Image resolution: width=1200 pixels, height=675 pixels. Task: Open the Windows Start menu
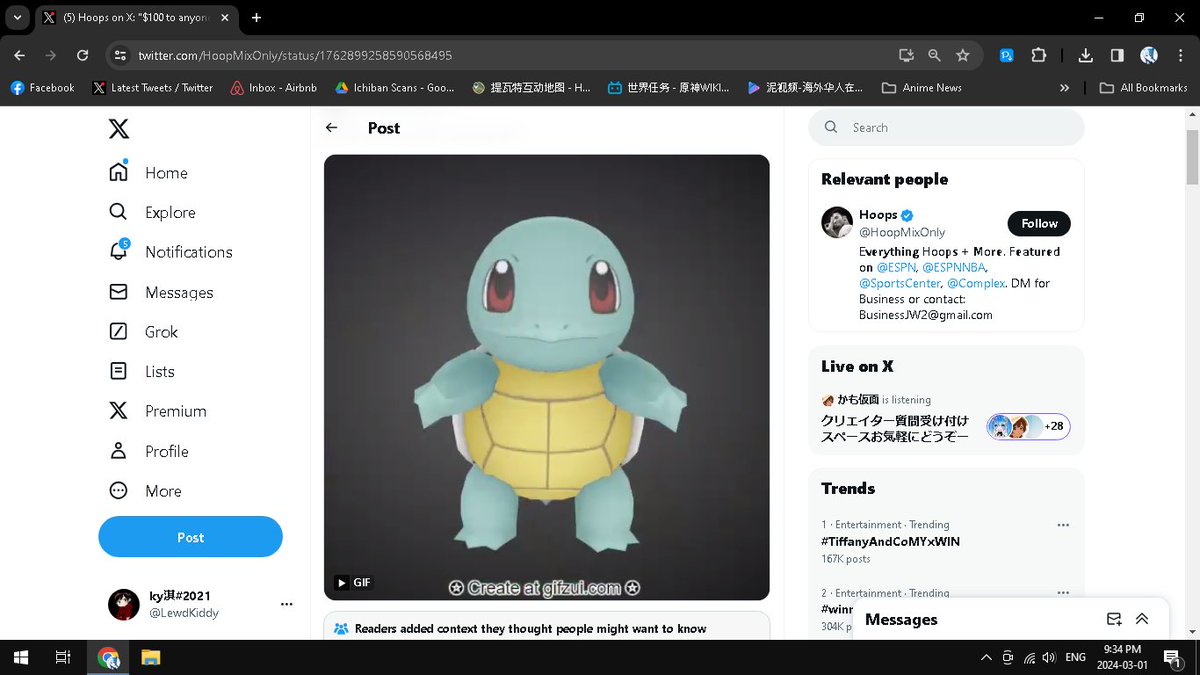click(20, 657)
